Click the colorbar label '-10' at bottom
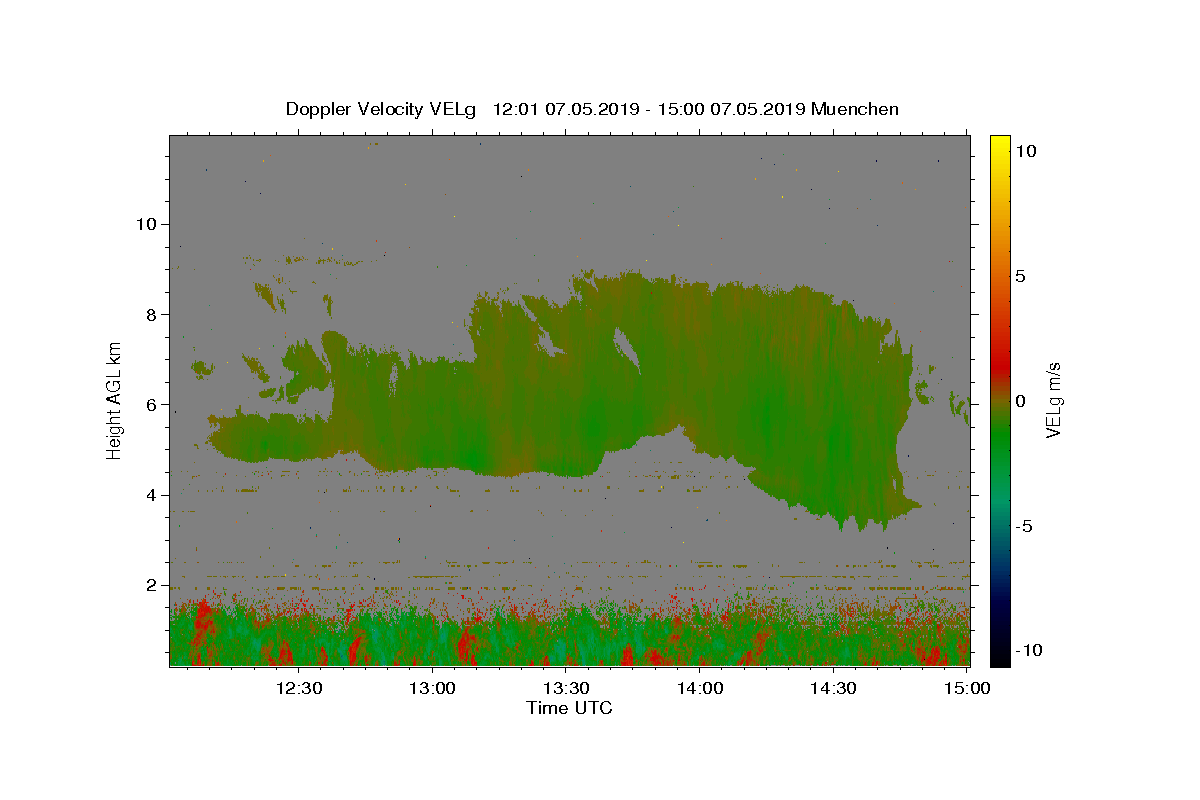The width and height of the screenshot is (1200, 800). point(1029,650)
